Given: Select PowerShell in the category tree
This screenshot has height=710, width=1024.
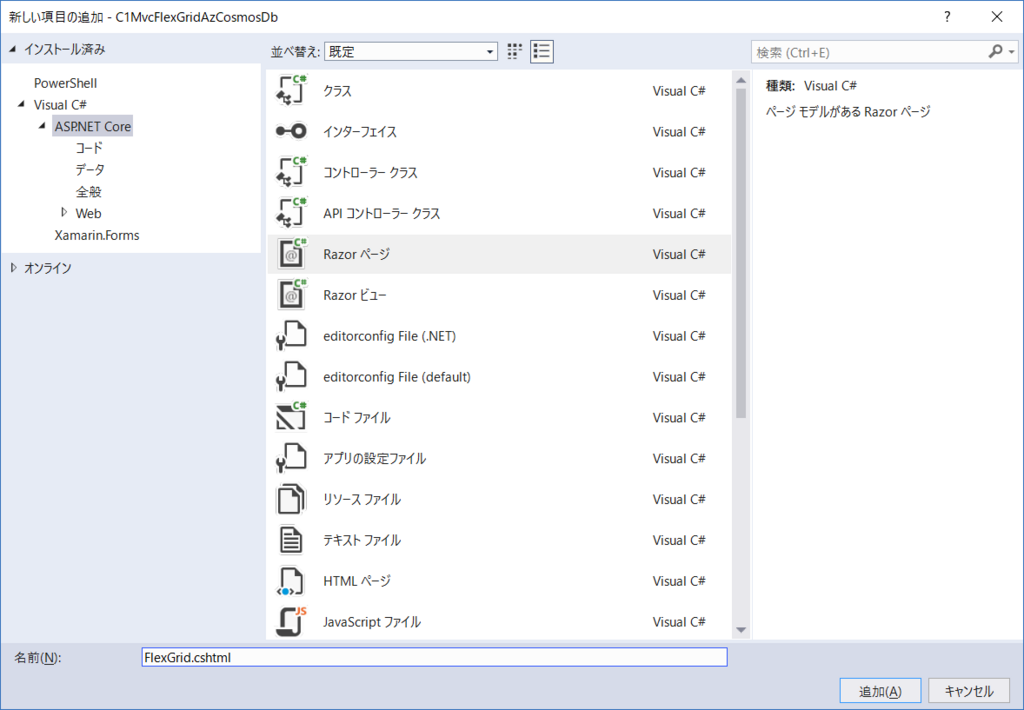Looking at the screenshot, I should click(x=65, y=83).
